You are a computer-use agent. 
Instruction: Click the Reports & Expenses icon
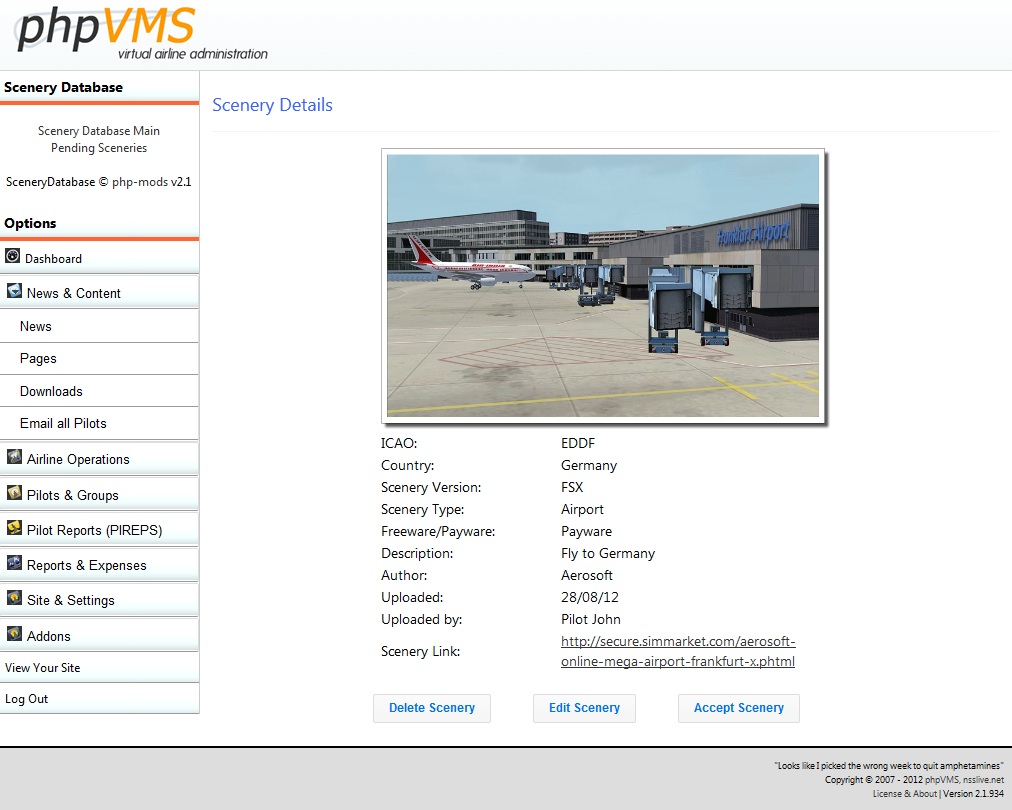(14, 563)
